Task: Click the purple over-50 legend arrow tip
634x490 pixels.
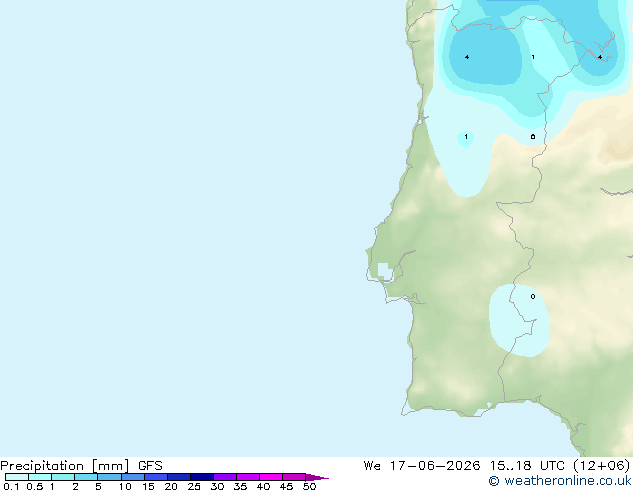Action: 317,477
